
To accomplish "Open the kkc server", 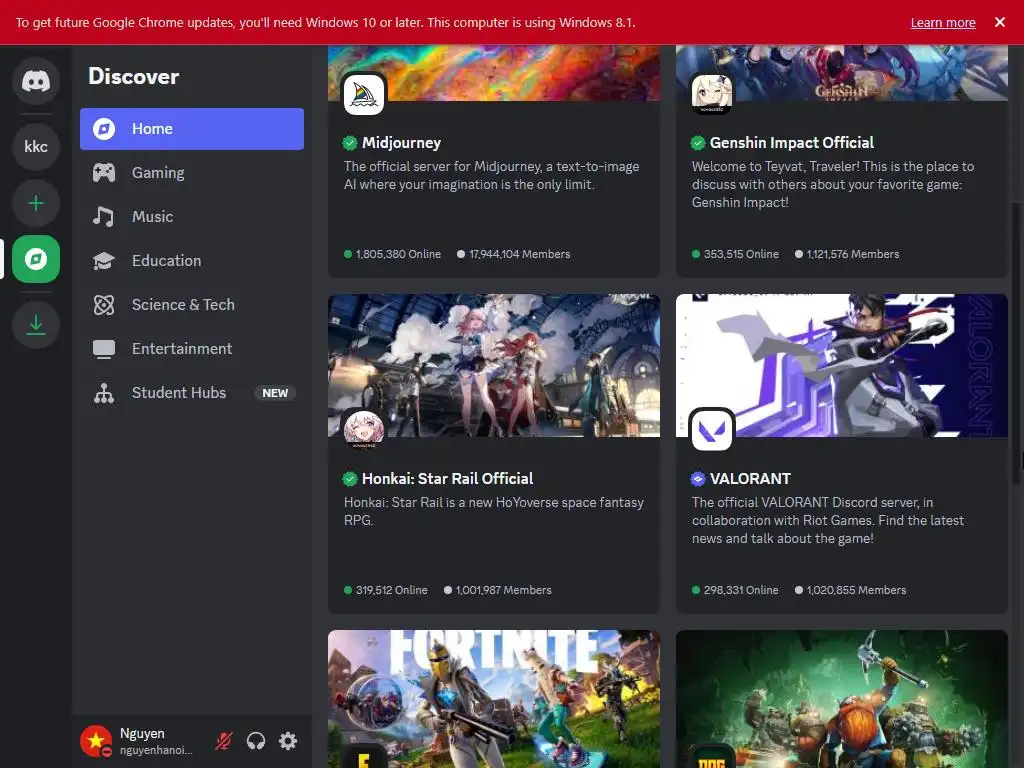I will [x=36, y=147].
